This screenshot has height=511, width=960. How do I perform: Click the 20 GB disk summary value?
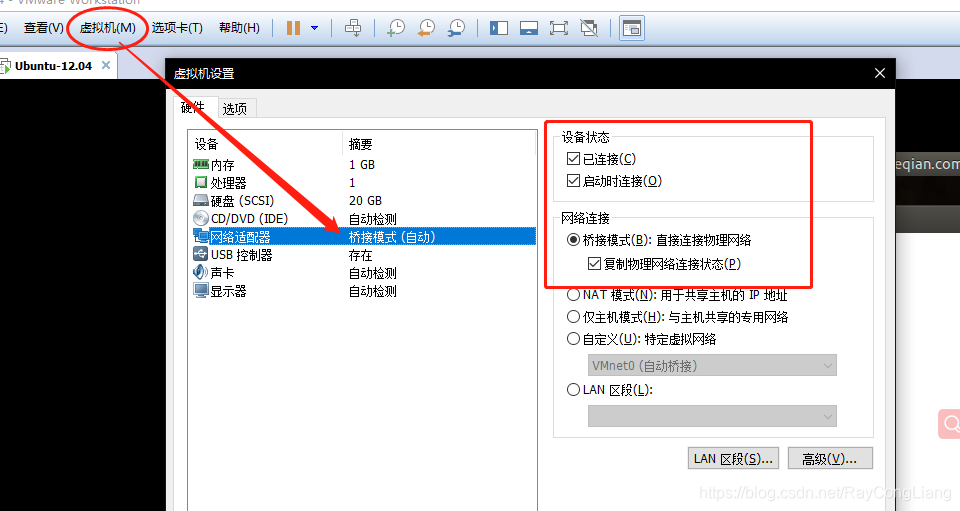pos(366,201)
